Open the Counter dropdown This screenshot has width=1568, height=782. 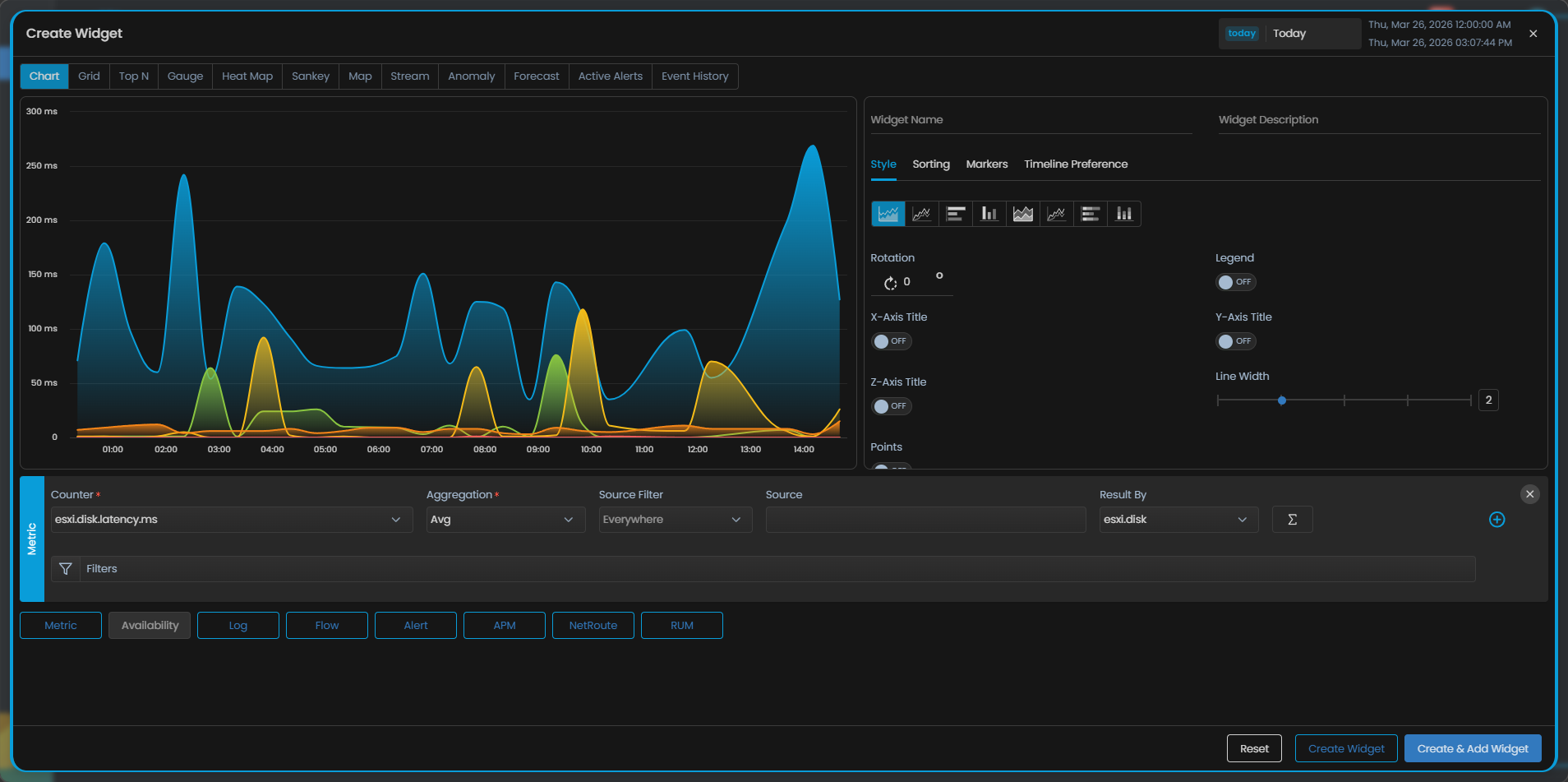231,520
